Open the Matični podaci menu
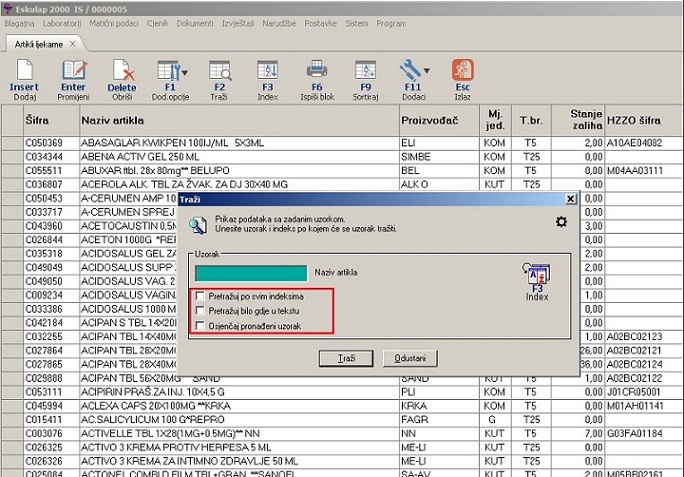Viewport: 684px width, 477px height. 114,24
